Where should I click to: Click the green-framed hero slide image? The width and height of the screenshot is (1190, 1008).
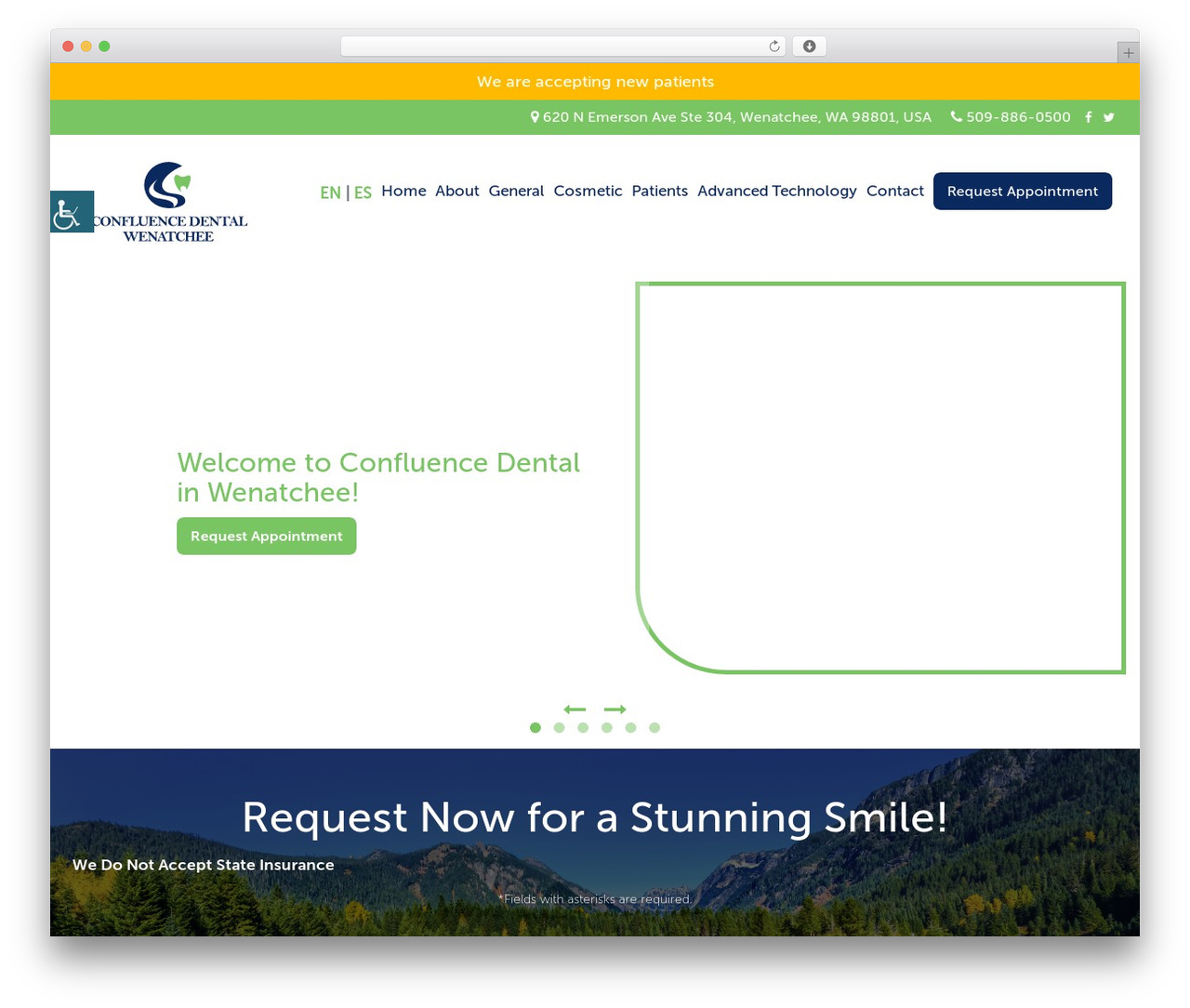click(880, 477)
